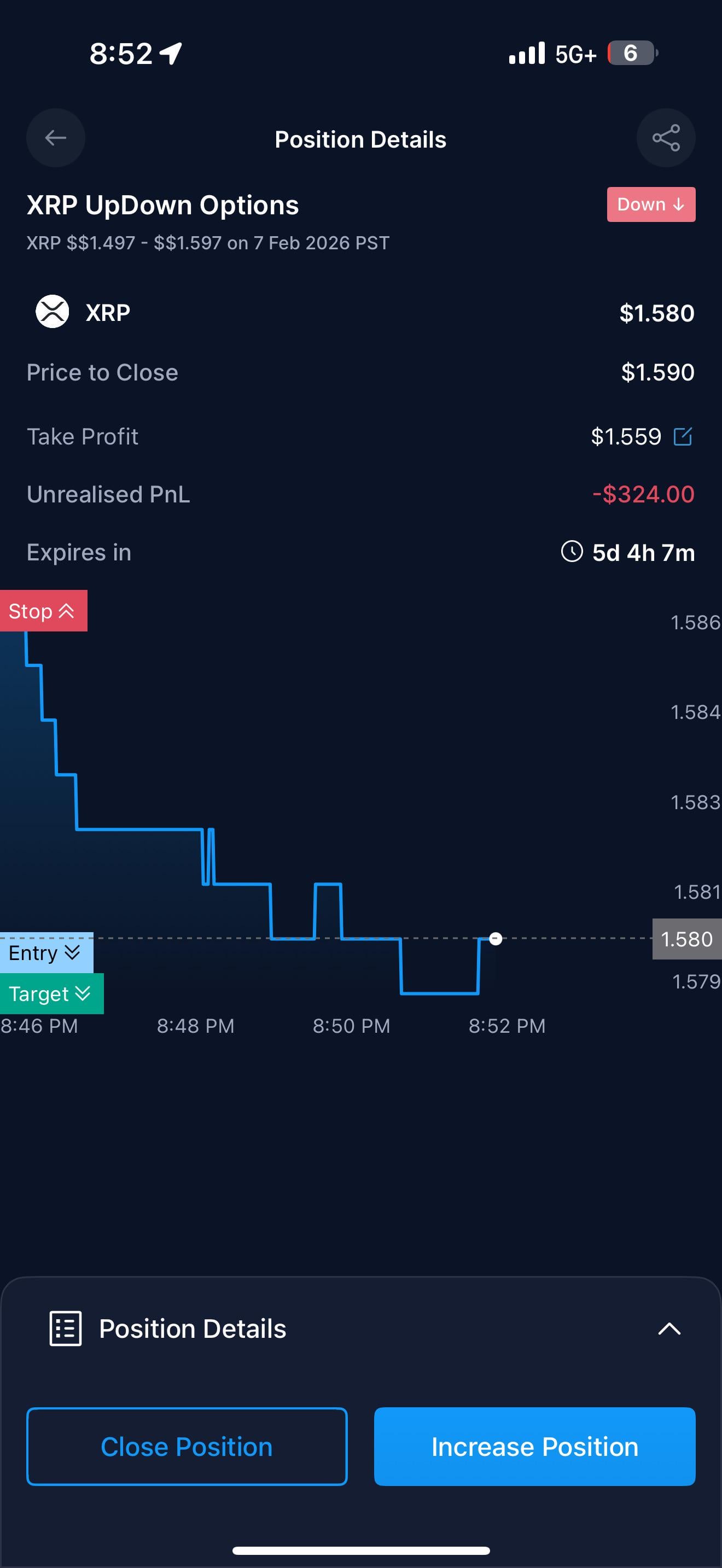This screenshot has width=722, height=1568.
Task: Toggle the Stop level marker
Action: (43, 611)
